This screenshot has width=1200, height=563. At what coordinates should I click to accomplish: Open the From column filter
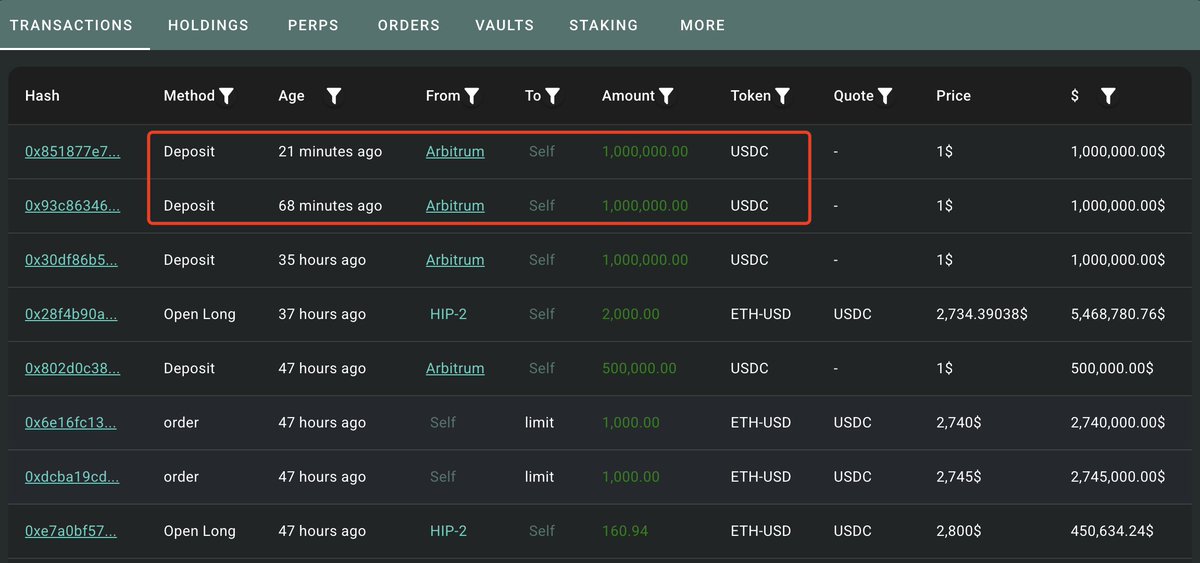coord(472,96)
